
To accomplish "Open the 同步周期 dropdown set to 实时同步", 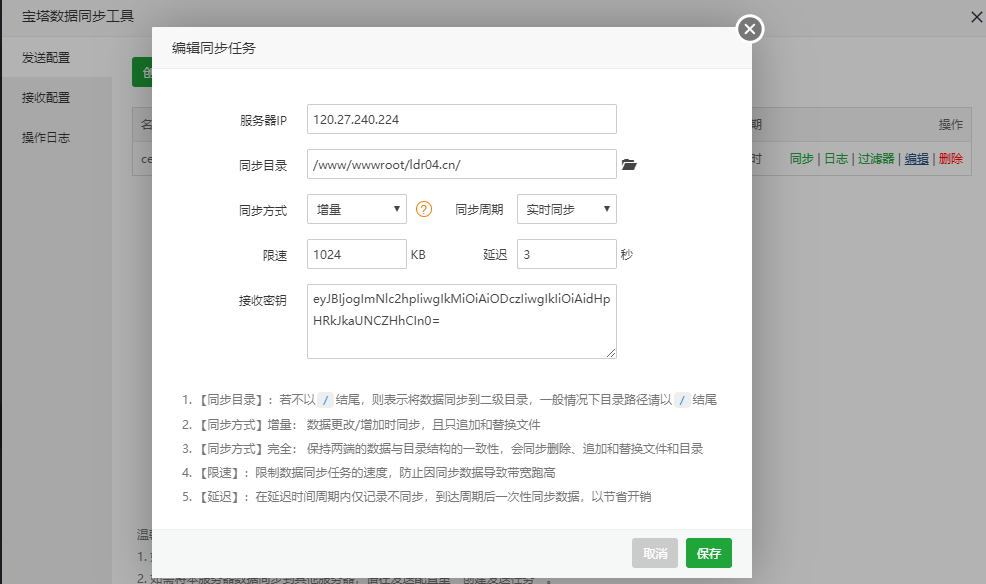I will [567, 209].
